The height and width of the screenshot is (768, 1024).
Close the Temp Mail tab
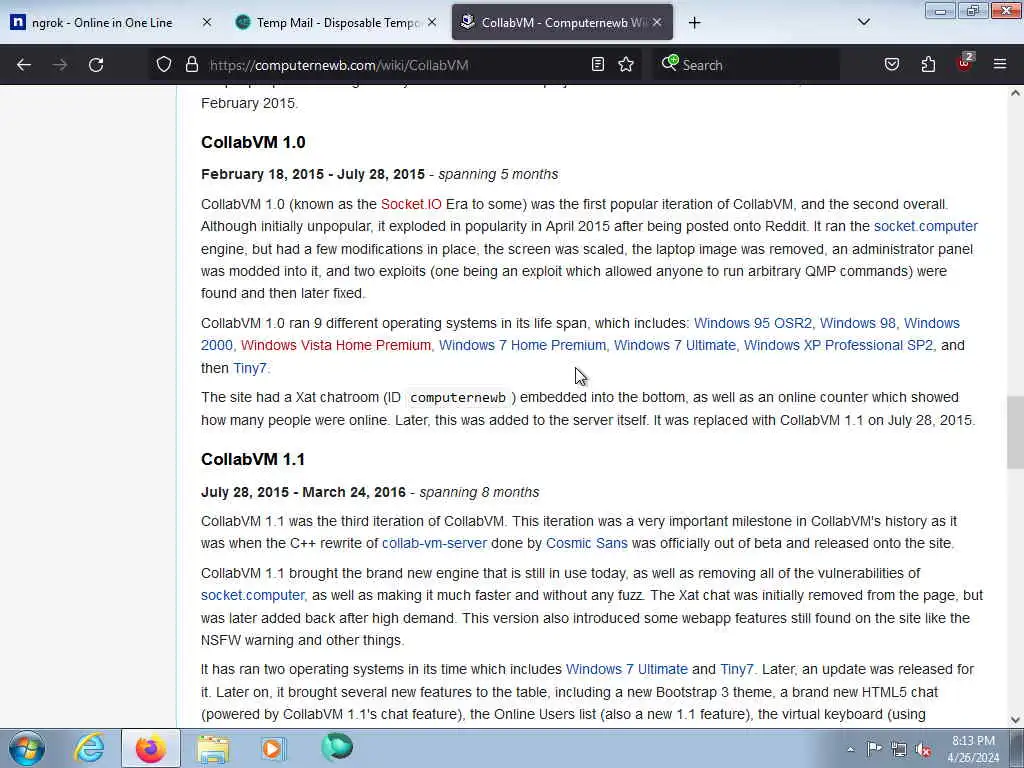(x=432, y=22)
